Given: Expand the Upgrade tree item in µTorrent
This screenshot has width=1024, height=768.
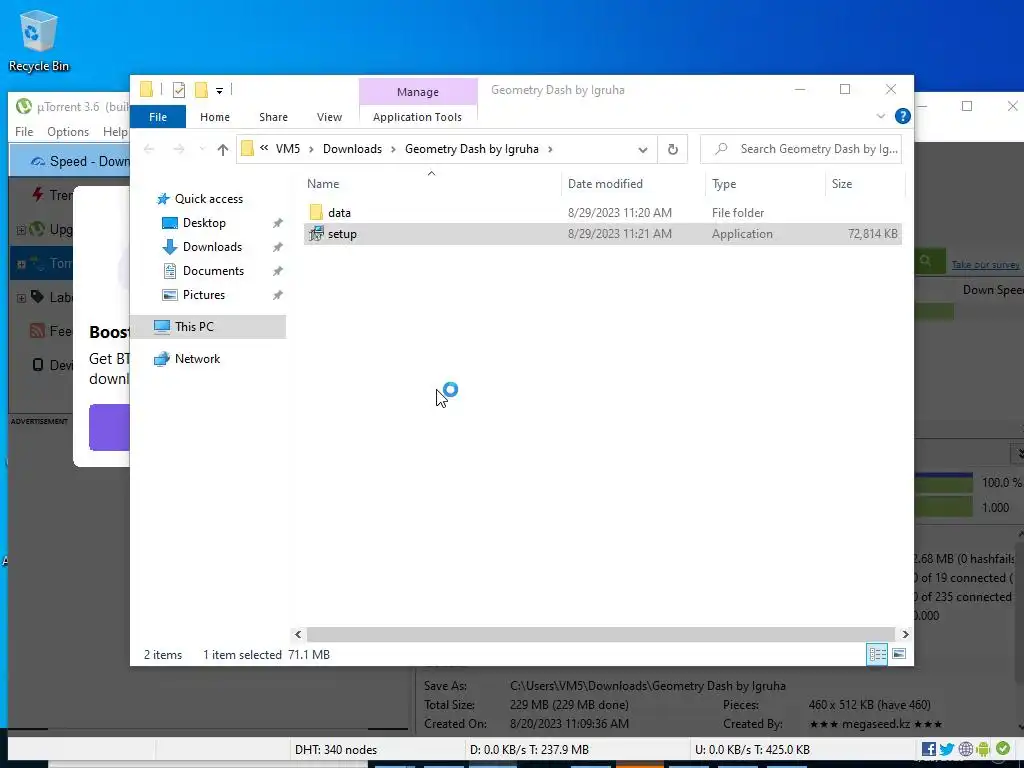Looking at the screenshot, I should (21, 230).
